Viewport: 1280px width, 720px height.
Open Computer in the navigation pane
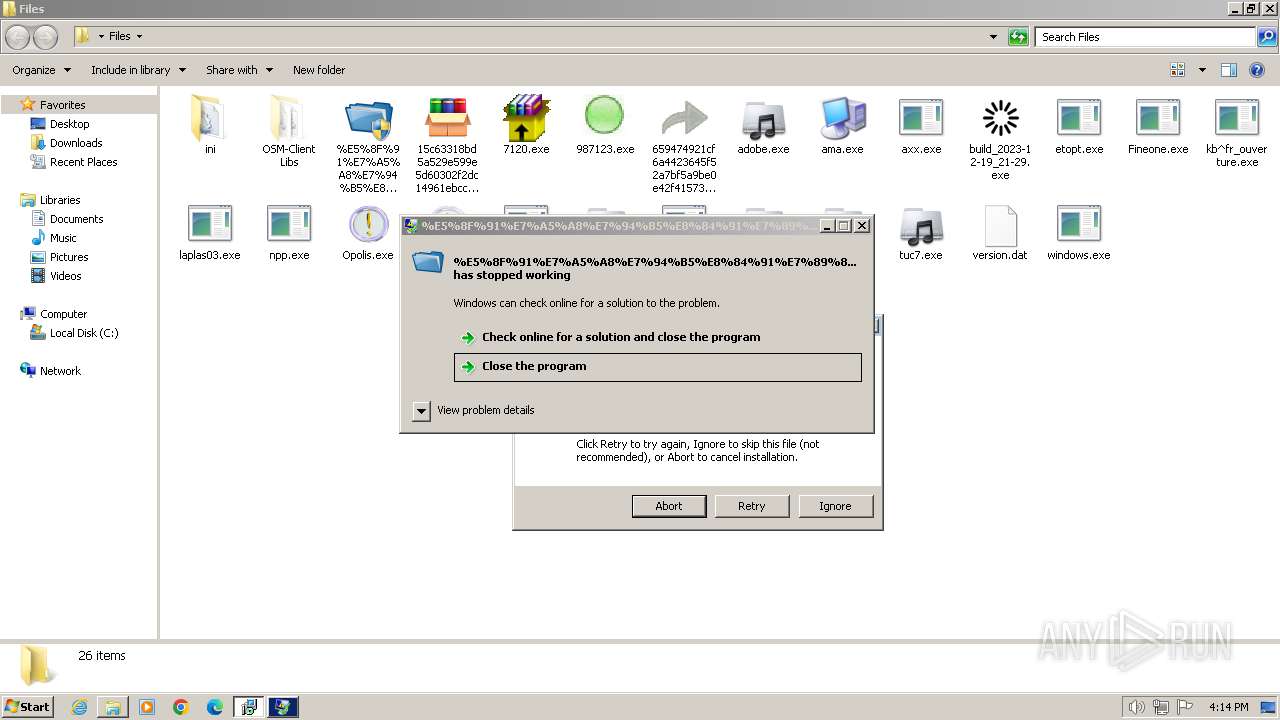(63, 314)
